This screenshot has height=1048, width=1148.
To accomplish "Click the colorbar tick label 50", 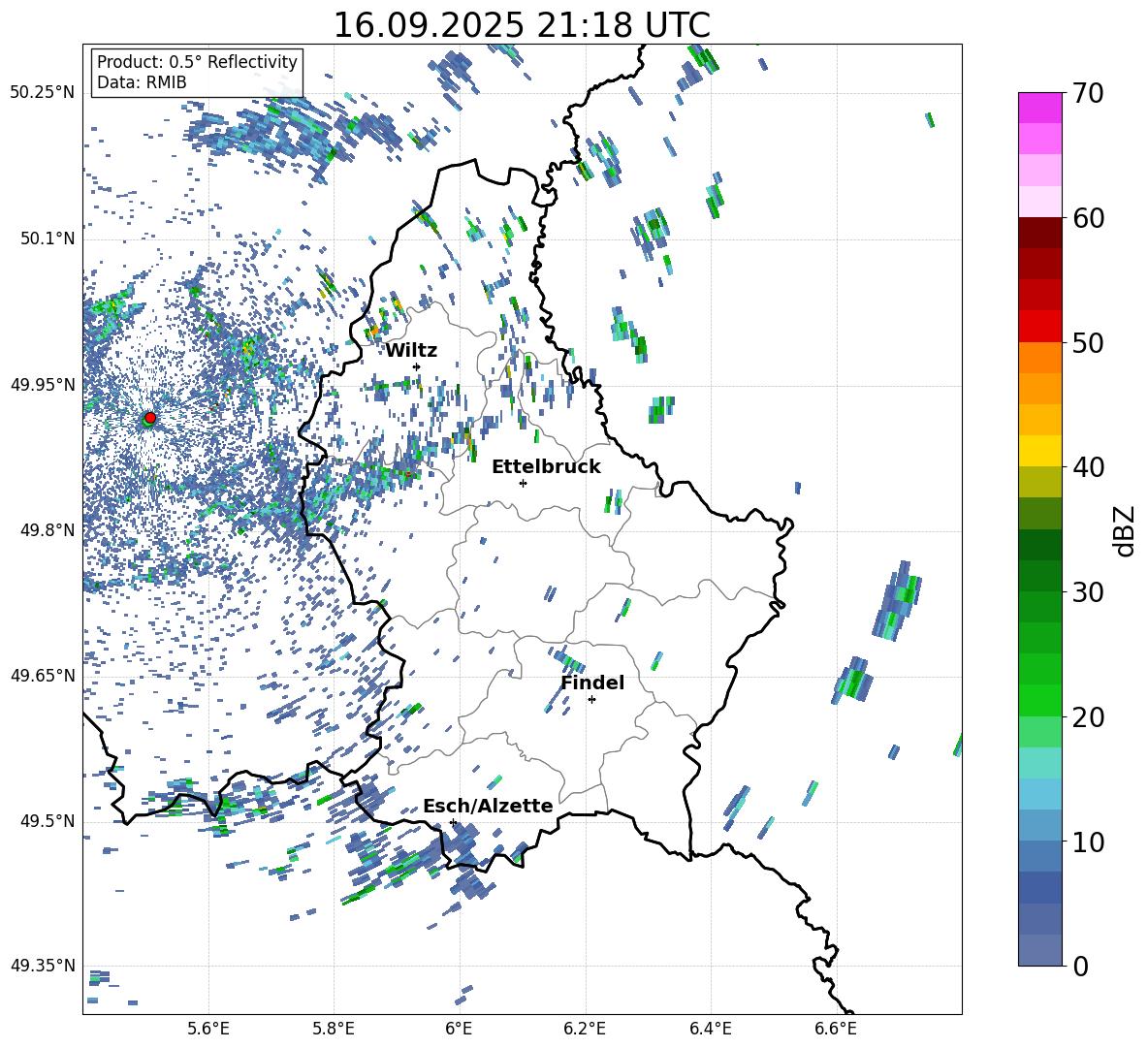I will coord(1088,342).
